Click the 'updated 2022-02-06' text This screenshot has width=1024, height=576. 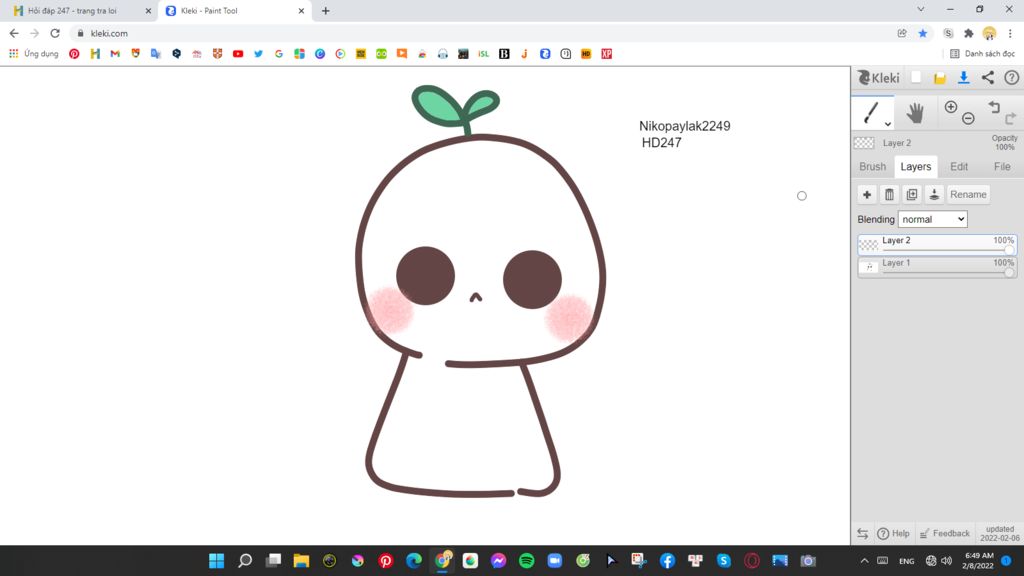coord(999,534)
